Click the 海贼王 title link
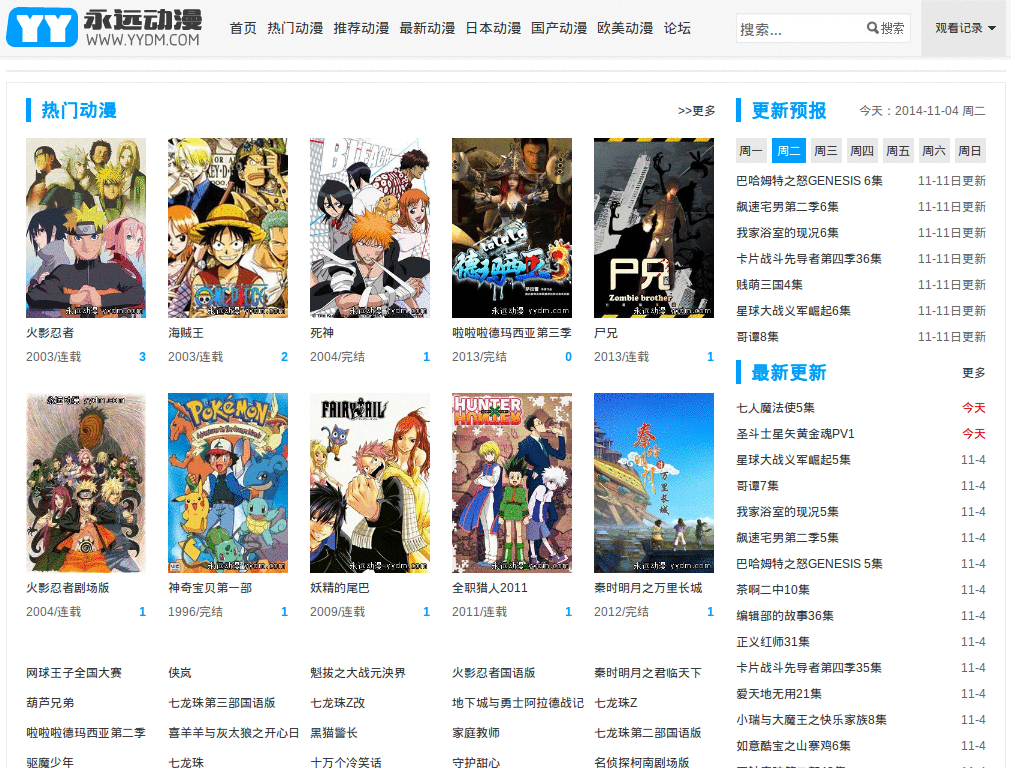Image resolution: width=1024 pixels, height=768 pixels. [186, 333]
